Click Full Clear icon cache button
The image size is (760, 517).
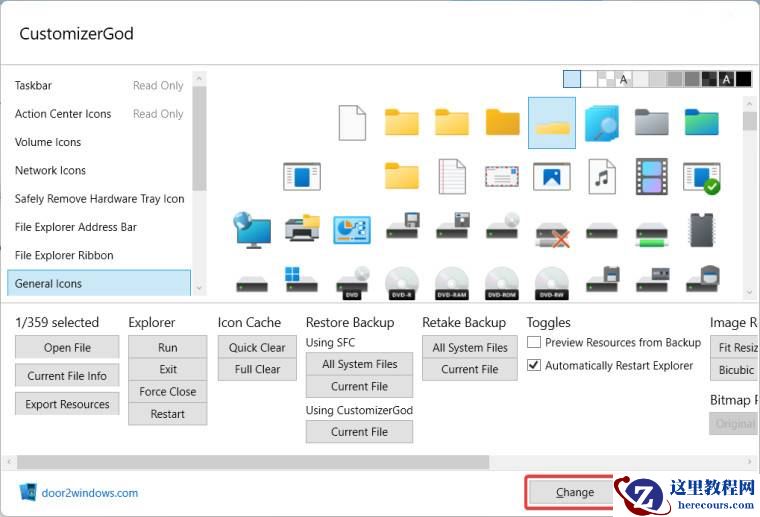257,369
